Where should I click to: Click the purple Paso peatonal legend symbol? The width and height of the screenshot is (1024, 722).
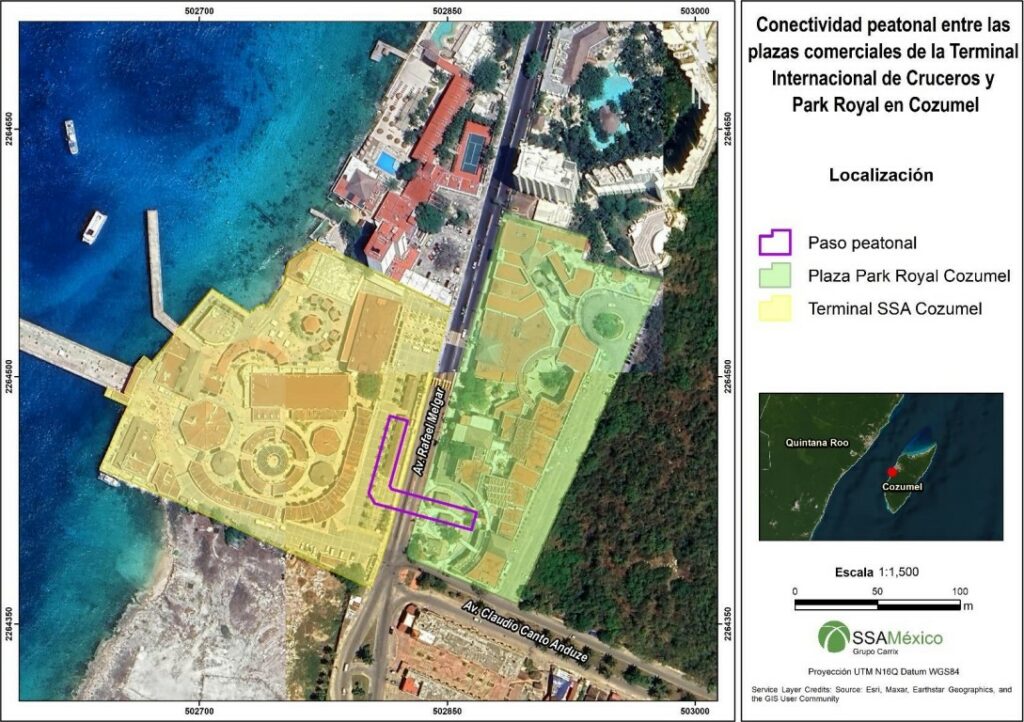775,242
